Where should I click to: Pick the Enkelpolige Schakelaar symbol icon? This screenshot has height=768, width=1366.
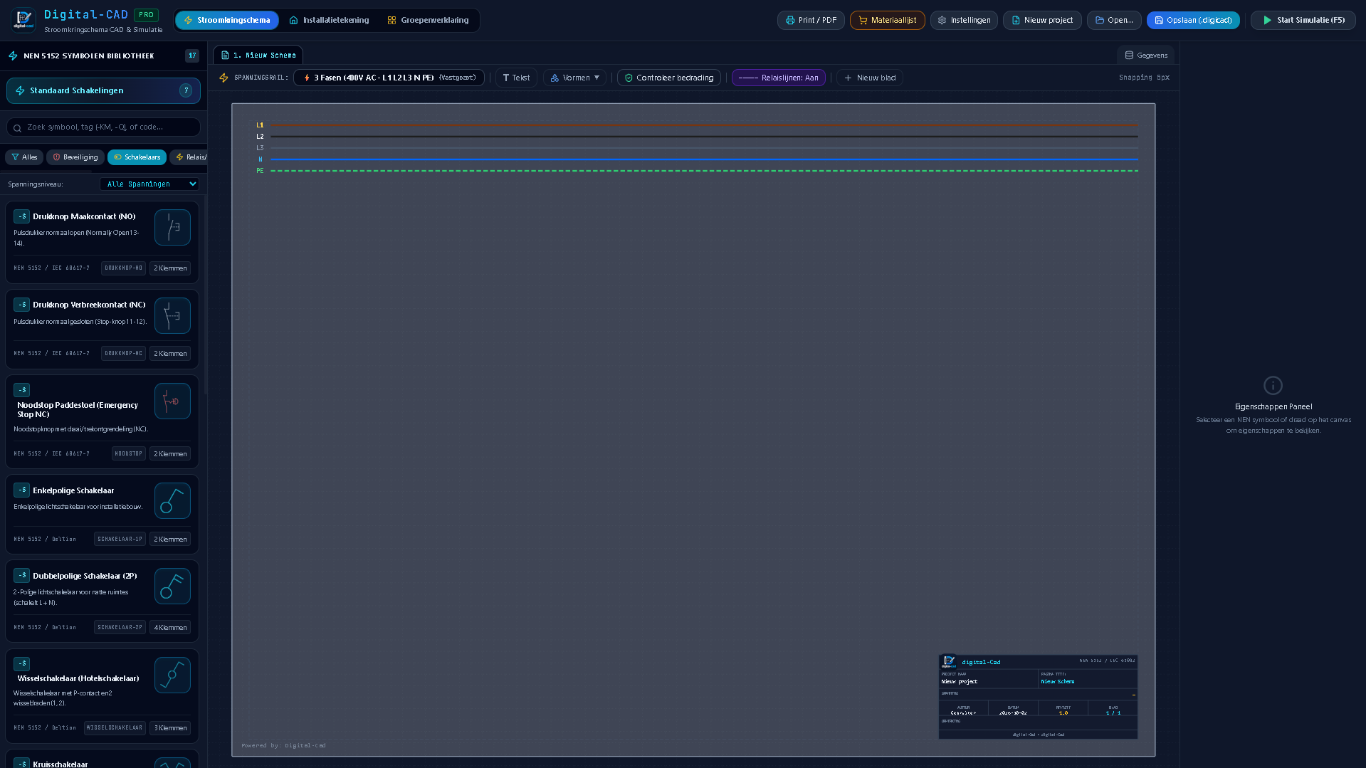pos(172,501)
